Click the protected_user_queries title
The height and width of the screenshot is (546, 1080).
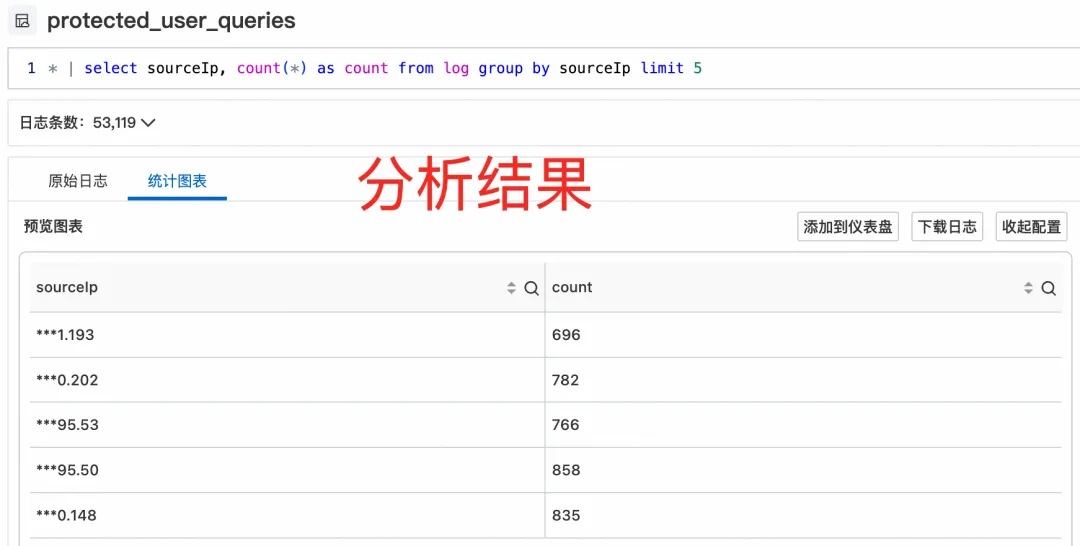tap(171, 20)
